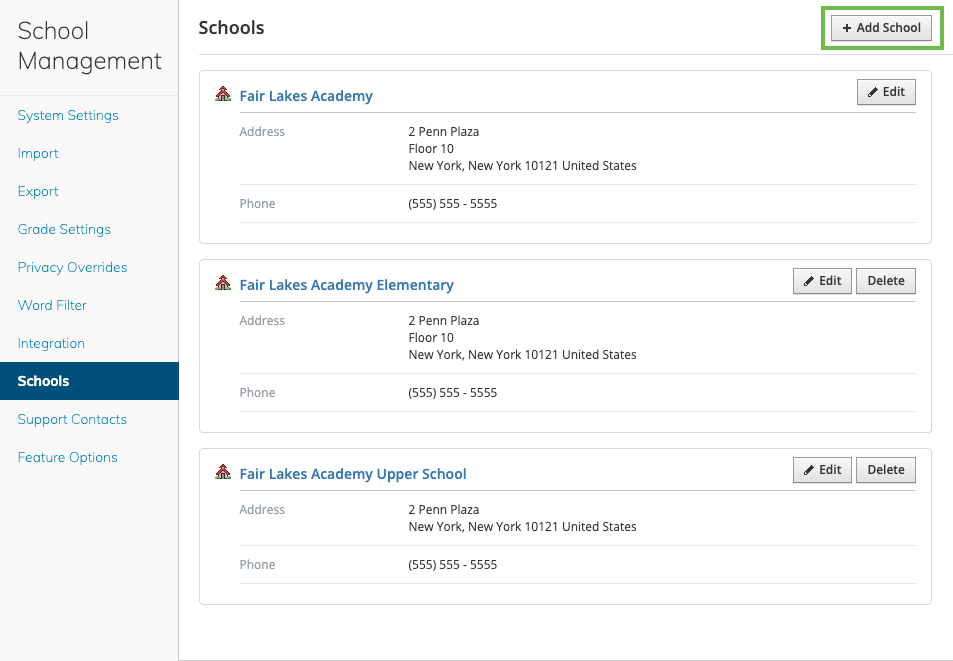Image resolution: width=953 pixels, height=661 pixels.
Task: Delete Fair Lakes Academy Upper School
Action: [x=886, y=470]
